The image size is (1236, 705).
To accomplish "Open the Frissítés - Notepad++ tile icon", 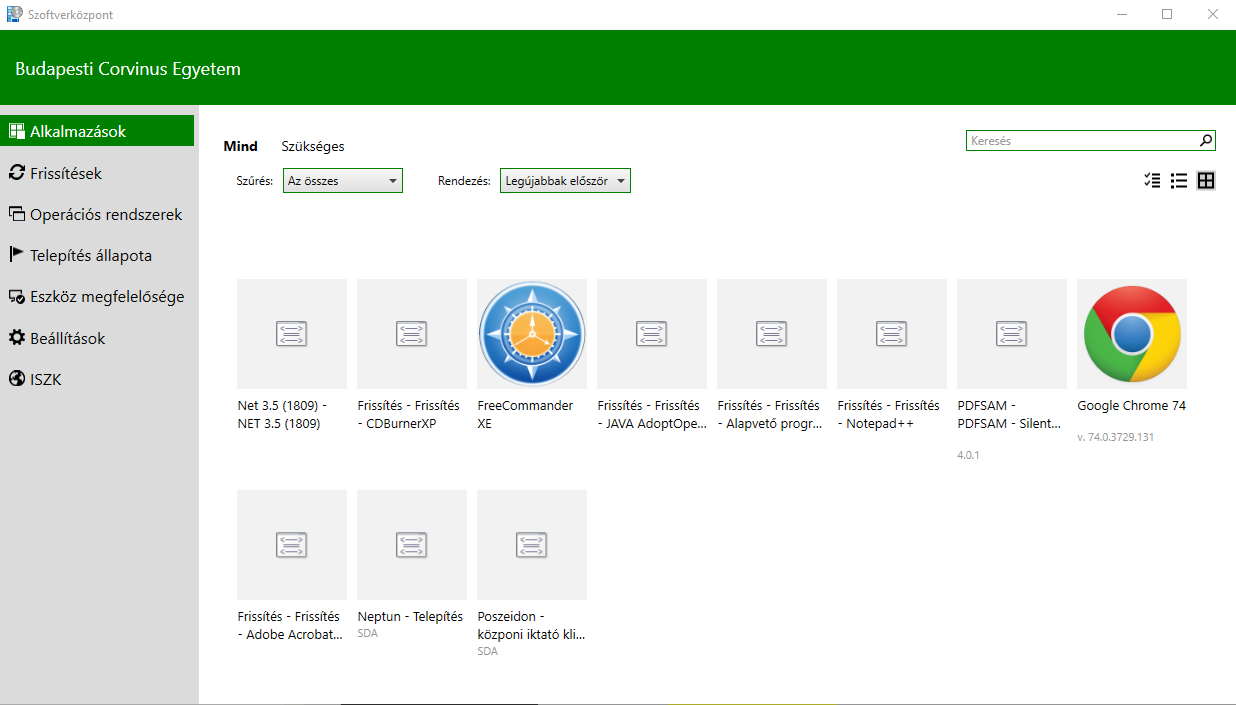I will tap(892, 334).
